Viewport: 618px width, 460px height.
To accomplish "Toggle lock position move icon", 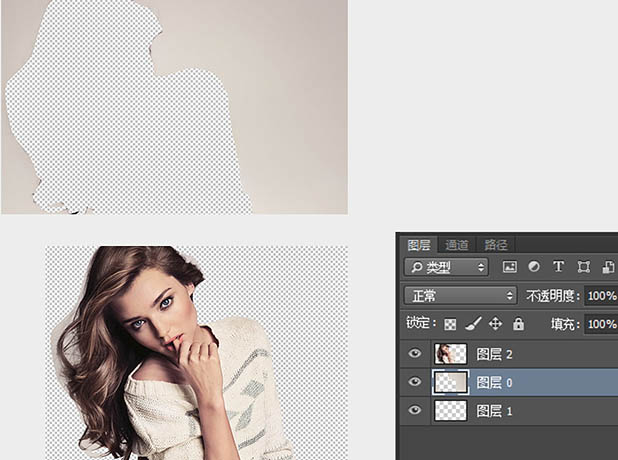I will pos(495,324).
